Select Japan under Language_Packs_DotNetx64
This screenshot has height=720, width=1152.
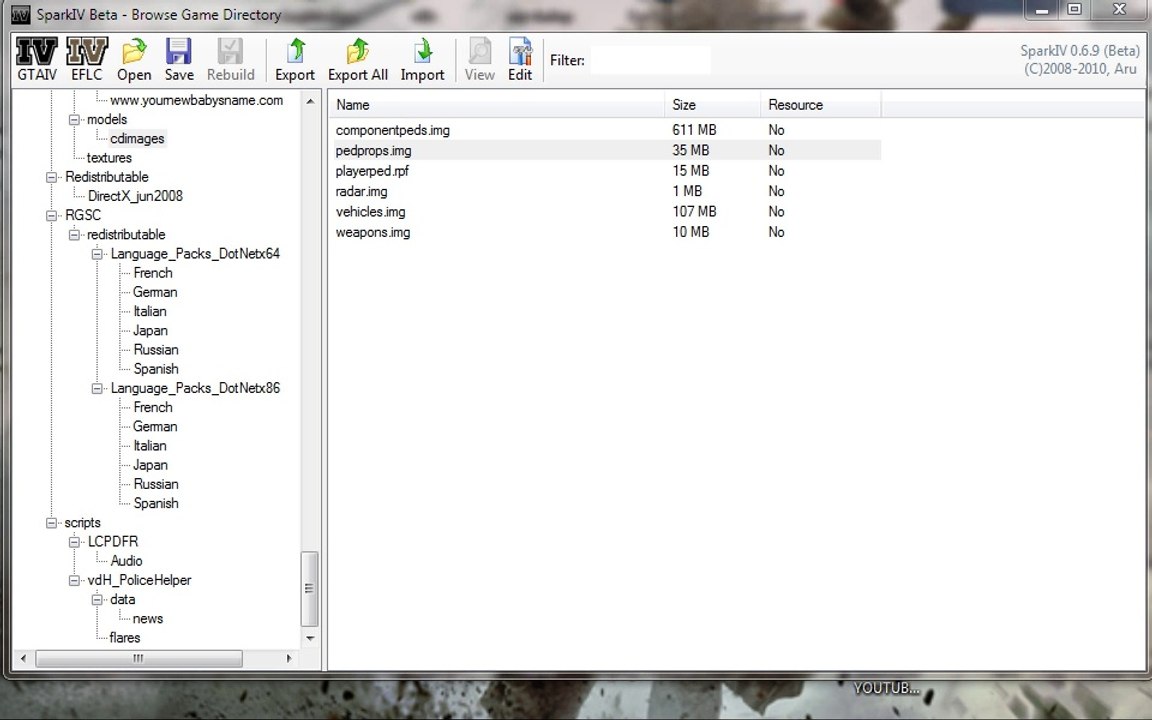pos(150,331)
